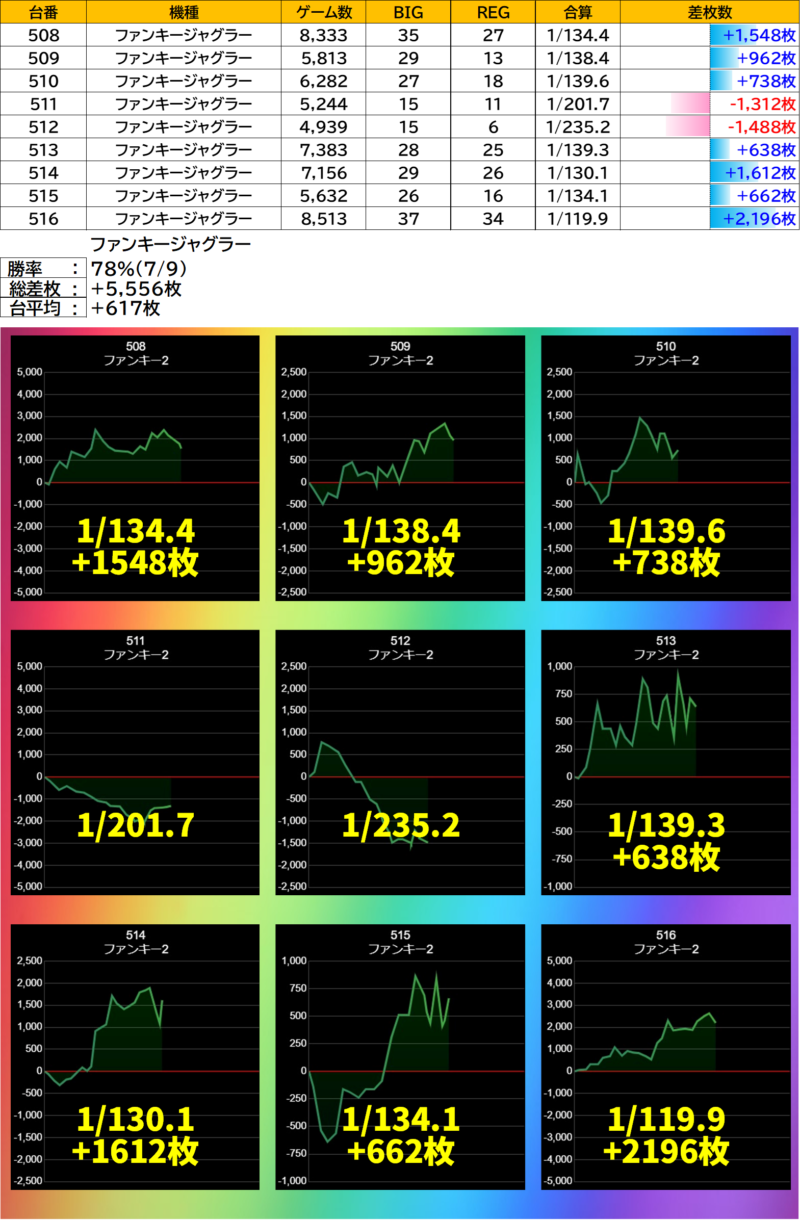
Task: Open the slump graph for machine 511
Action: 135,764
